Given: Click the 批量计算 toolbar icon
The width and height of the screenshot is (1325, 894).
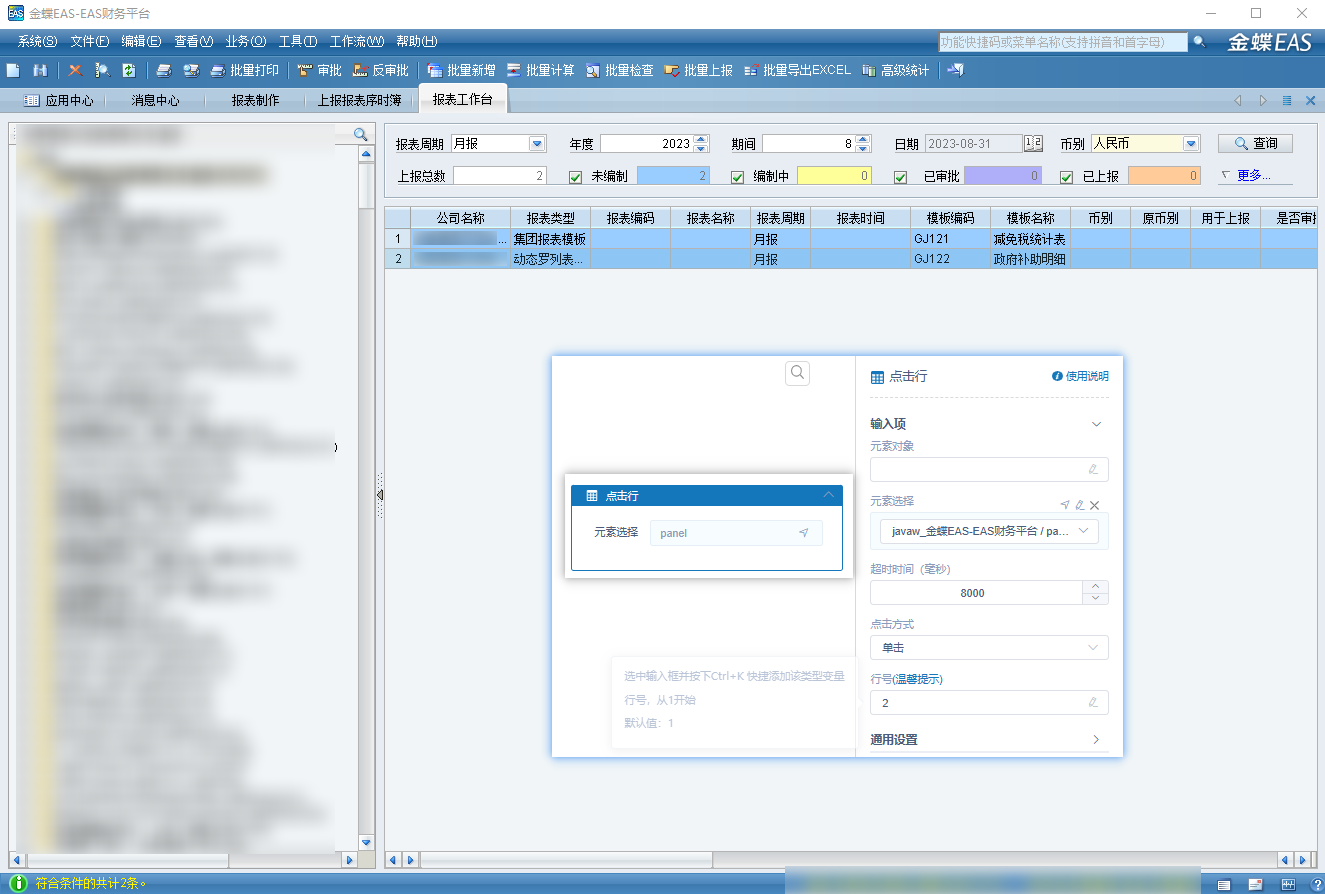Looking at the screenshot, I should (x=514, y=71).
